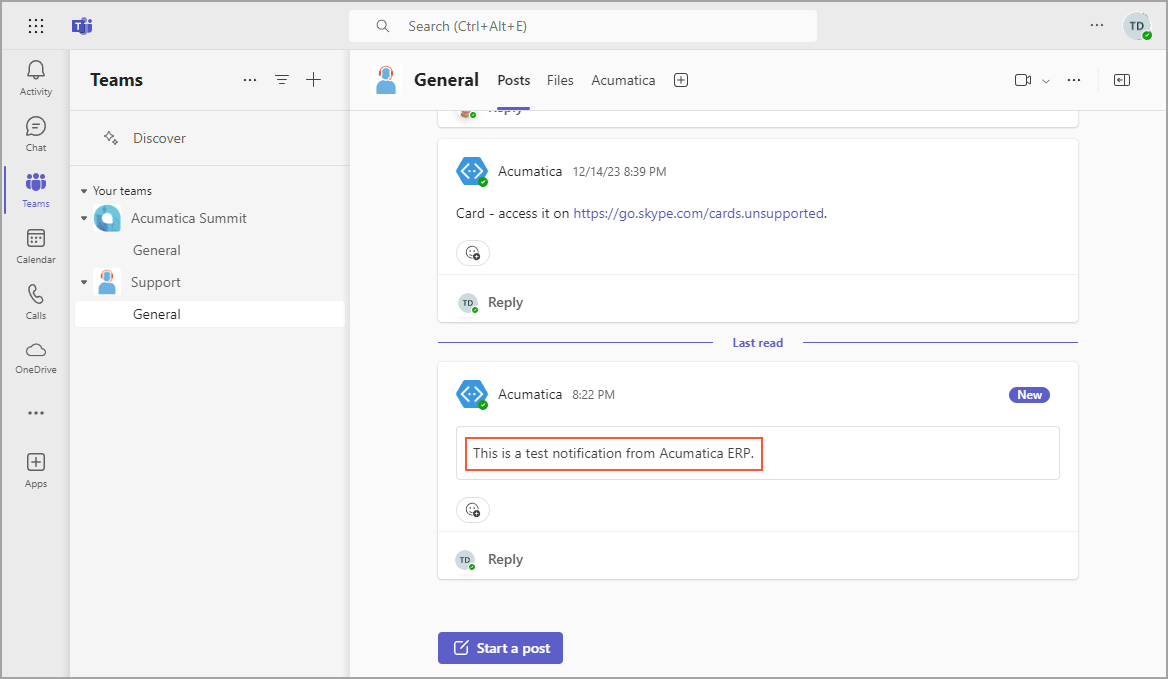Open the Acumatica channel tab

tap(623, 80)
